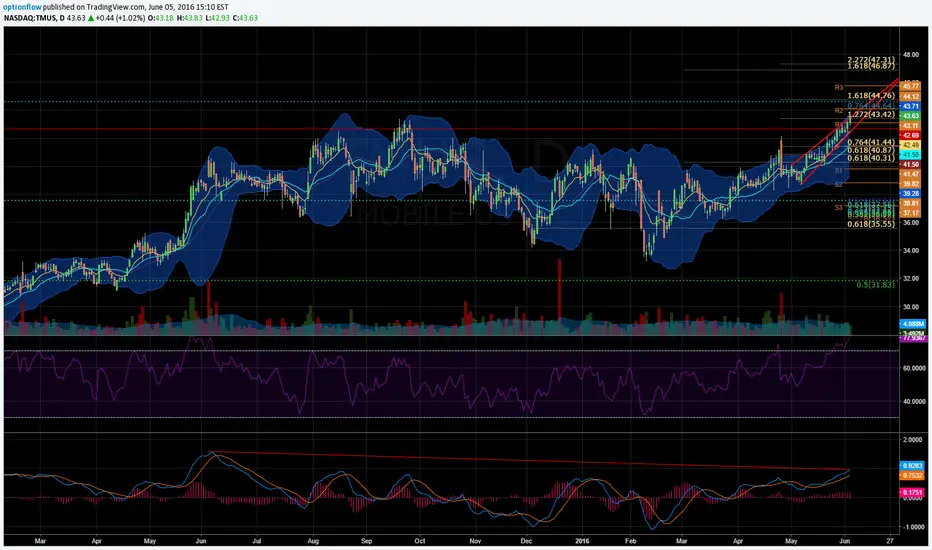Click the 2016 time axis label
This screenshot has height=550, width=932.
click(x=582, y=541)
